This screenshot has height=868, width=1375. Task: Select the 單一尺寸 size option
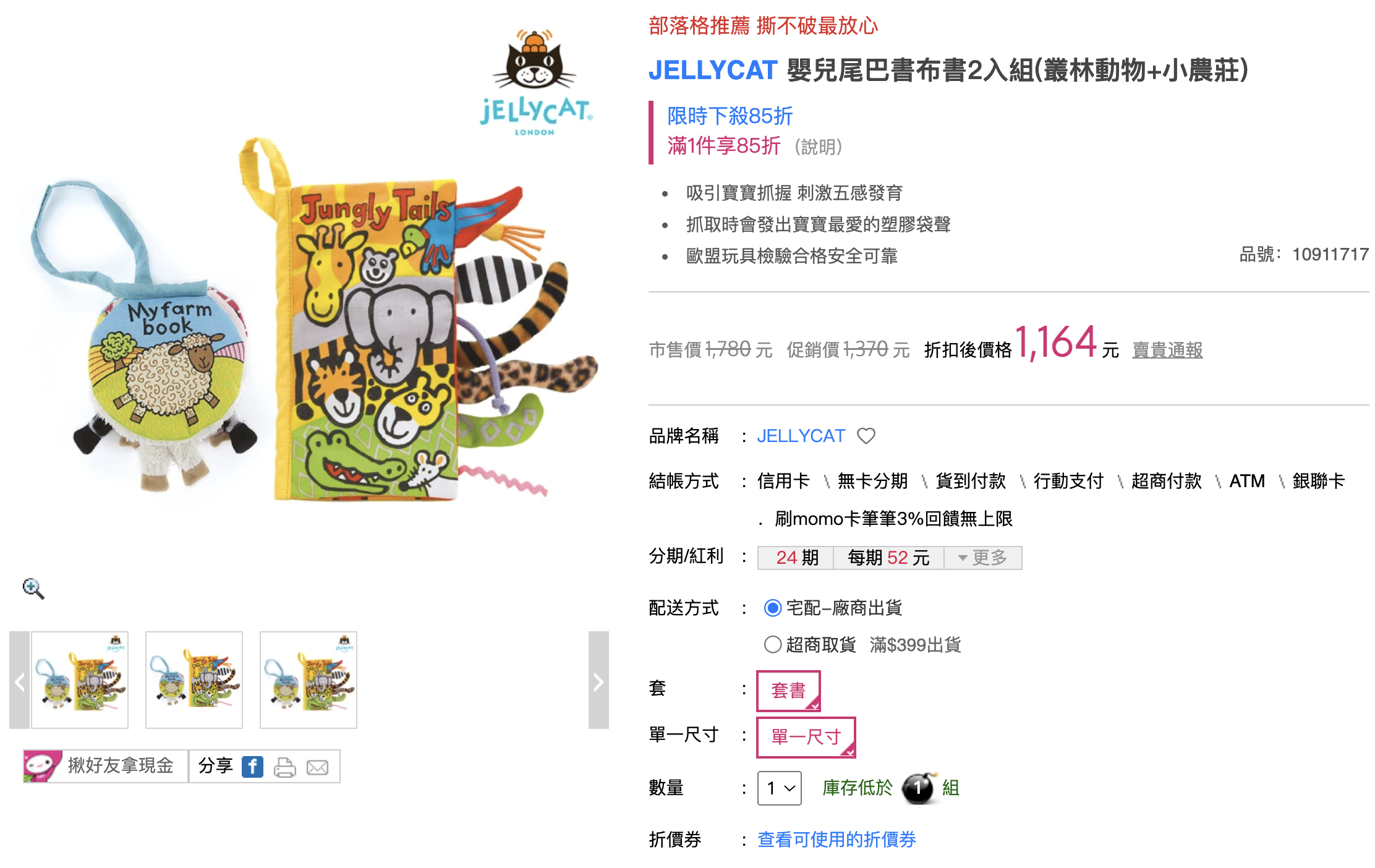click(806, 737)
